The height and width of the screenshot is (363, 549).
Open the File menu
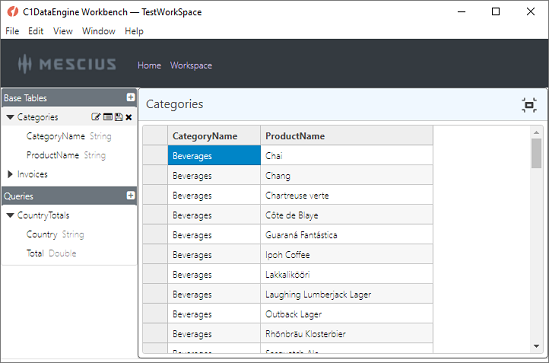[x=12, y=31]
